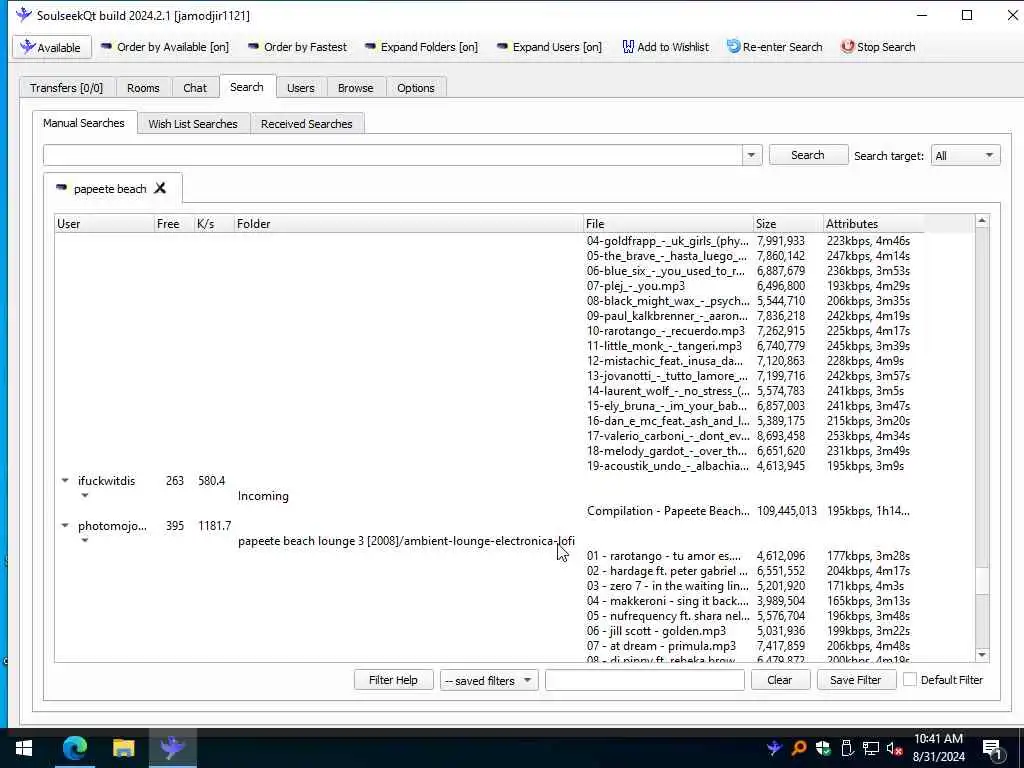This screenshot has width=1024, height=768.
Task: Toggle Order by Fastest option
Action: tap(297, 47)
